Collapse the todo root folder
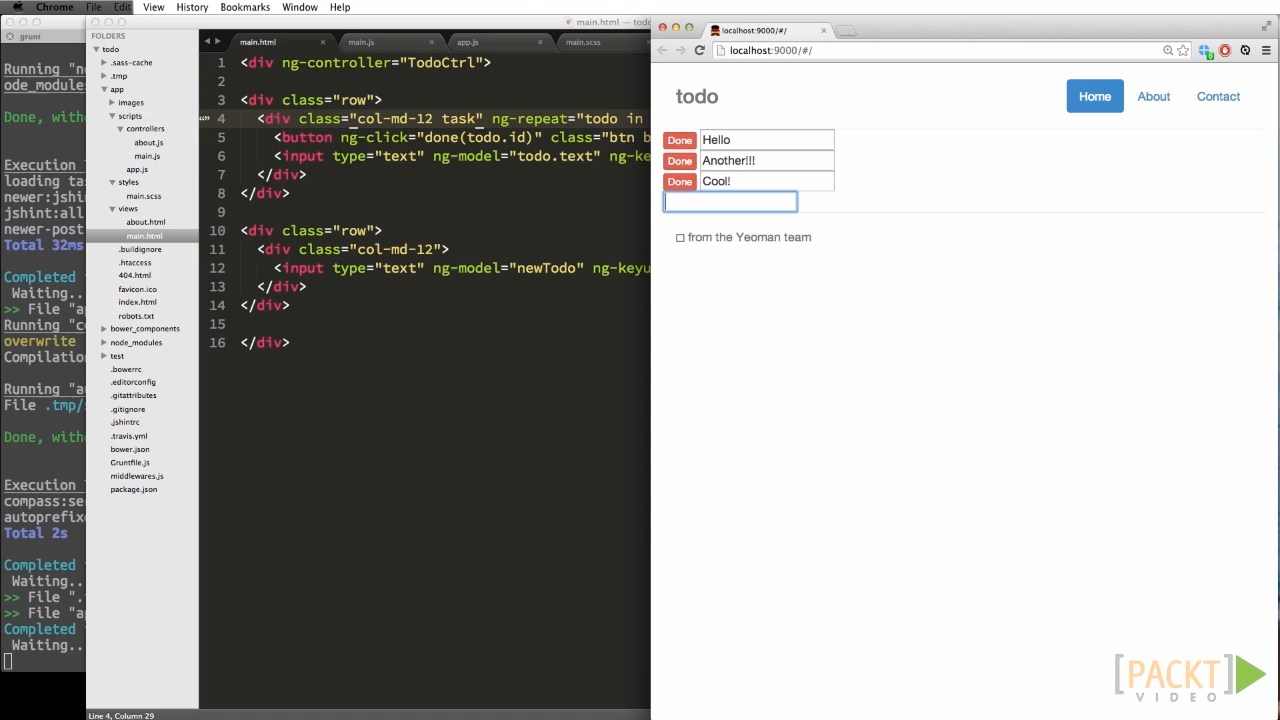 [96, 49]
